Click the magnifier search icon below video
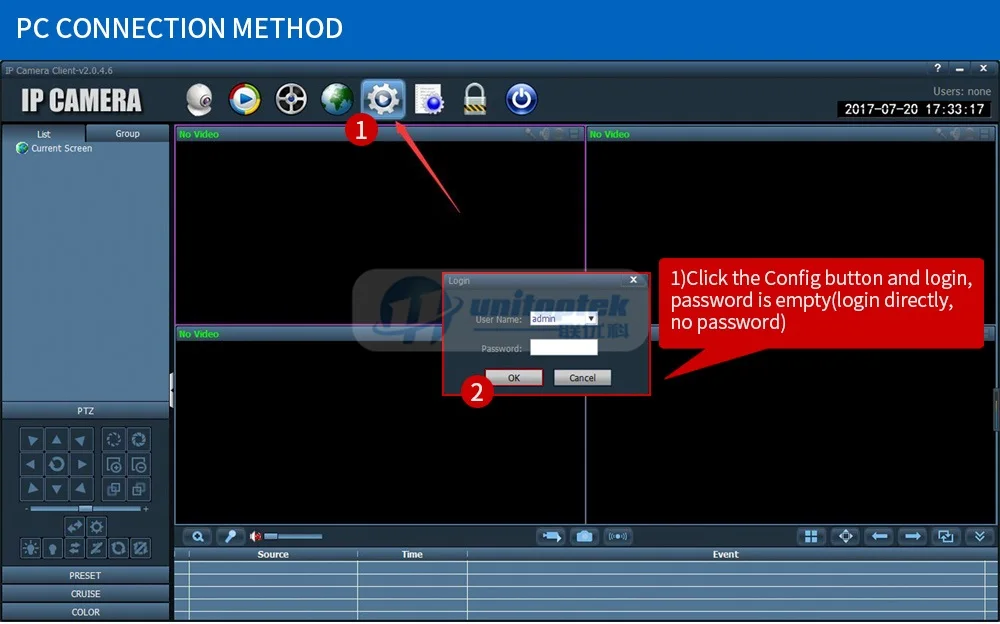 click(198, 537)
